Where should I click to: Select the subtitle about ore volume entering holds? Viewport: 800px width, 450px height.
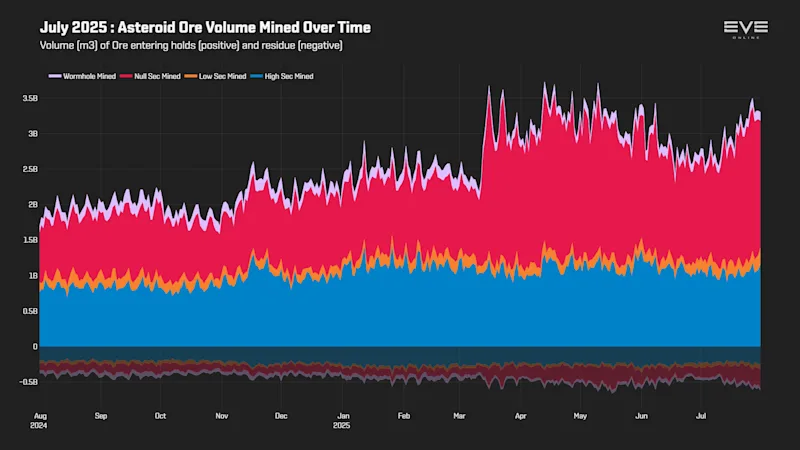[x=191, y=45]
